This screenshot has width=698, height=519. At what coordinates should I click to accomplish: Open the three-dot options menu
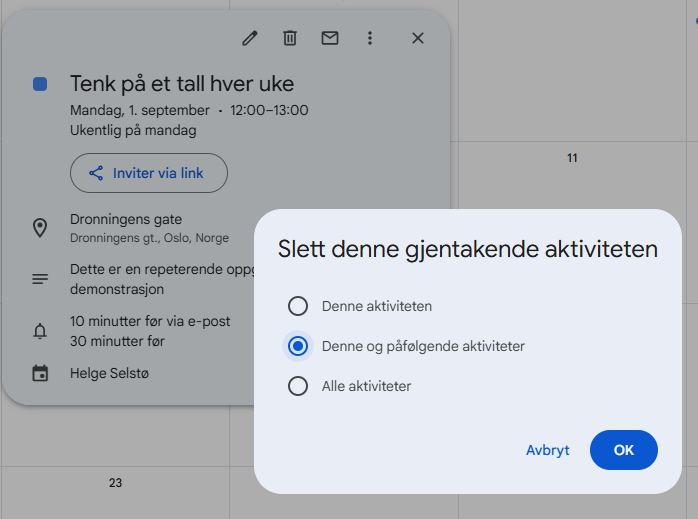coord(369,38)
